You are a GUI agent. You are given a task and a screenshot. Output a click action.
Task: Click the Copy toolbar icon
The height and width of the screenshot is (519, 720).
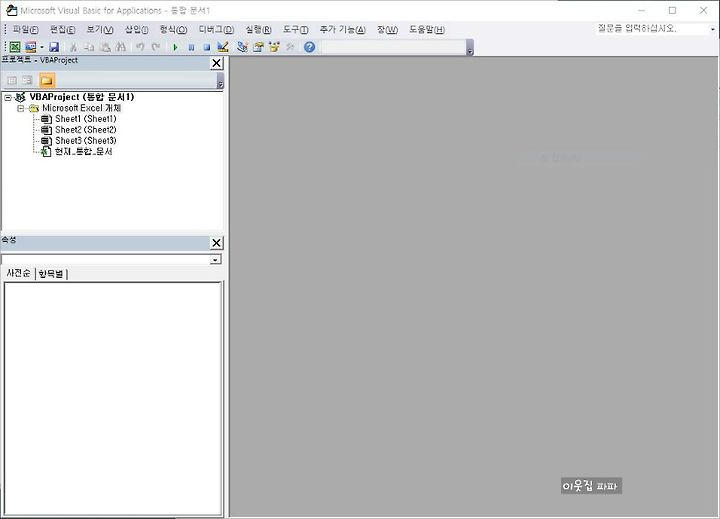(89, 47)
